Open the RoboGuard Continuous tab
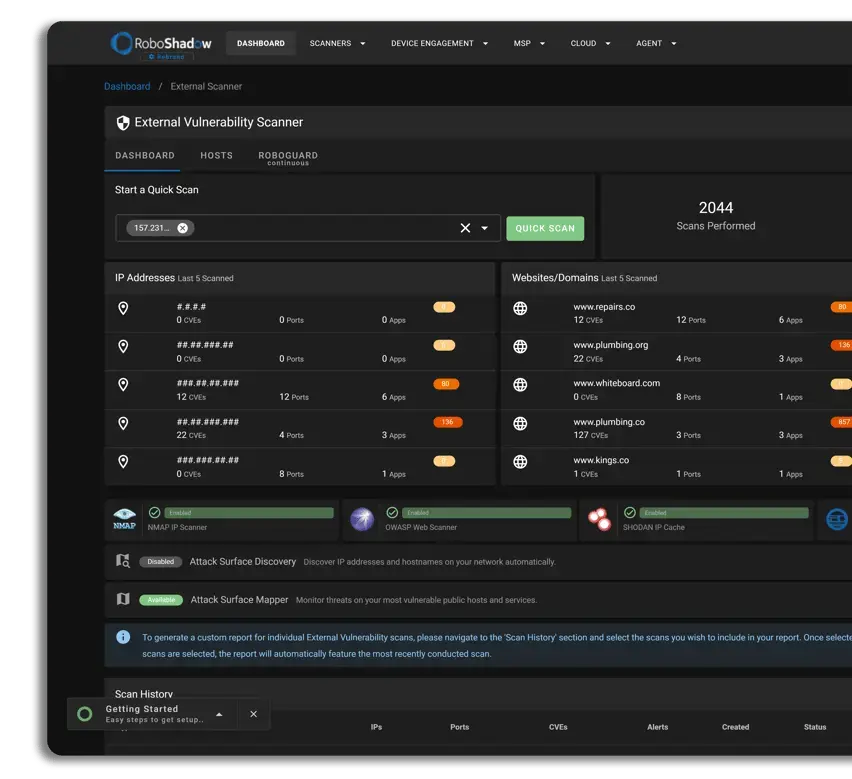 click(290, 157)
